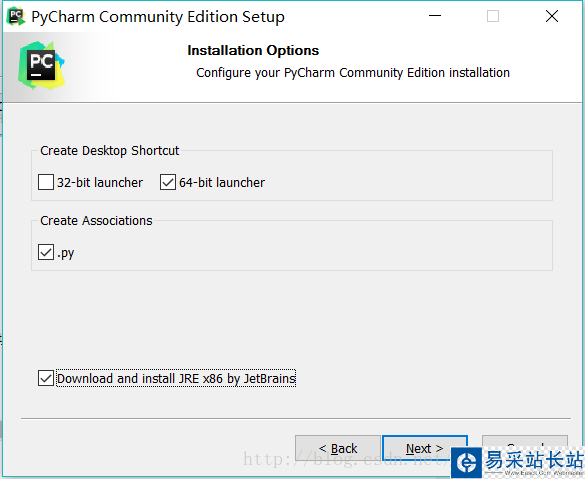Click 'Configure your PyCharm Community Edition installation' text
The width and height of the screenshot is (585, 479).
point(353,73)
